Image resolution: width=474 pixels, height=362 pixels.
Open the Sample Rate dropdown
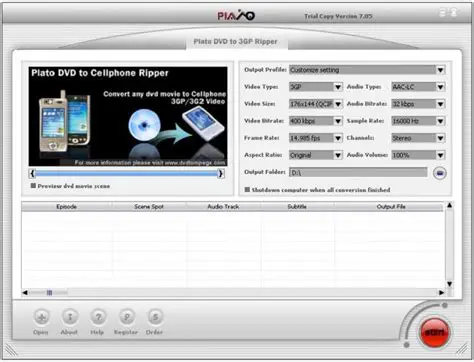[x=440, y=121]
